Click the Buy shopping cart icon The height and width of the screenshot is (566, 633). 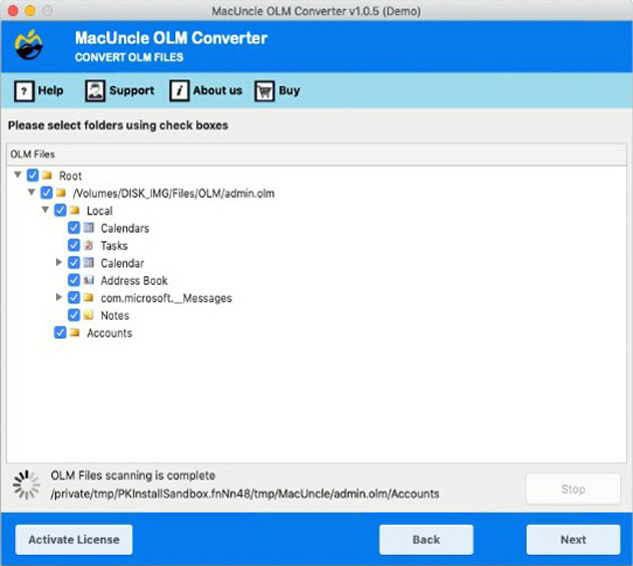[x=264, y=91]
